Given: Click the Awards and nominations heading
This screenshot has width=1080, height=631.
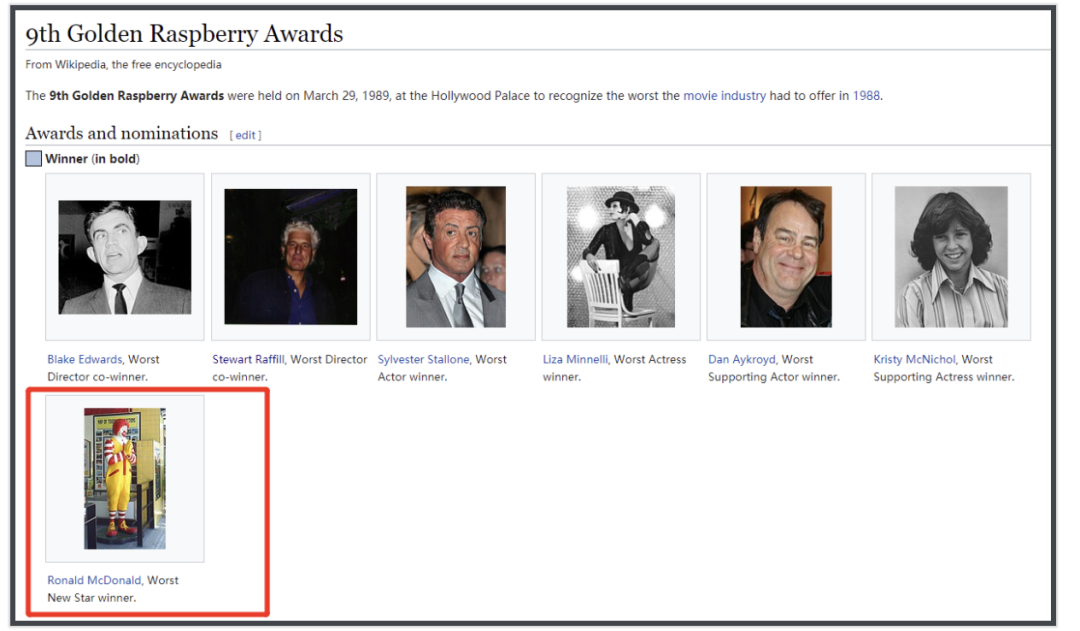Looking at the screenshot, I should 121,133.
